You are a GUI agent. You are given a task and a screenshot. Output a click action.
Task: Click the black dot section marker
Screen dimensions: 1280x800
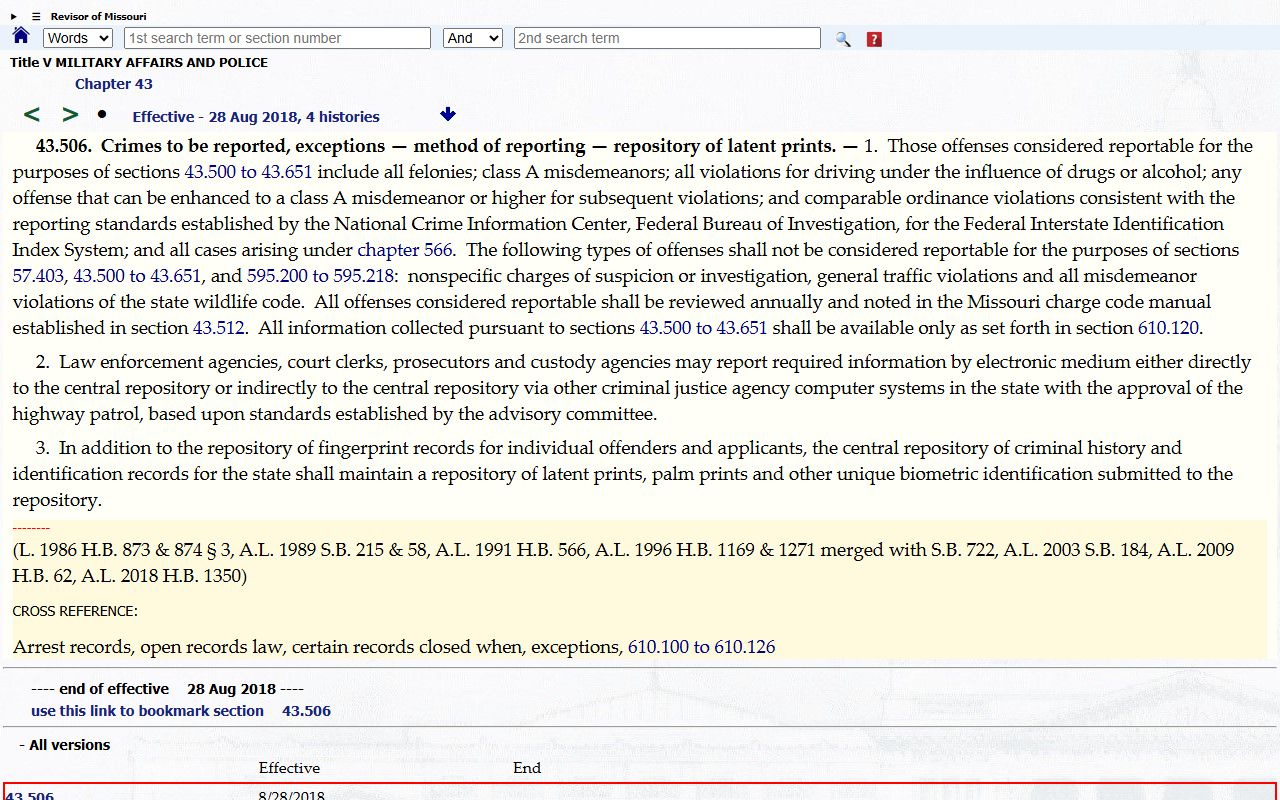click(x=102, y=114)
